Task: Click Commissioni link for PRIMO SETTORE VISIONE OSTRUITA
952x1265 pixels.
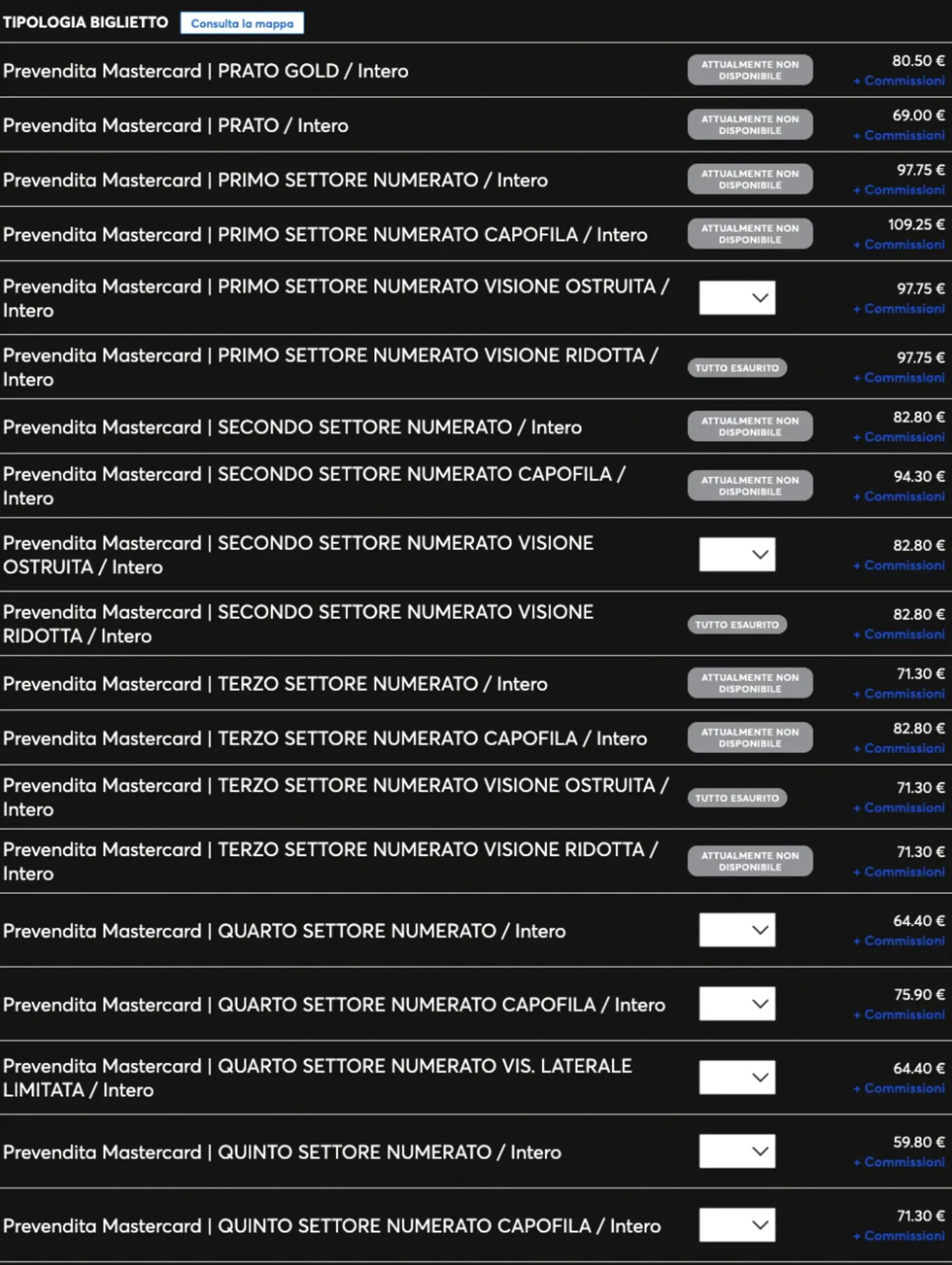Action: click(899, 309)
